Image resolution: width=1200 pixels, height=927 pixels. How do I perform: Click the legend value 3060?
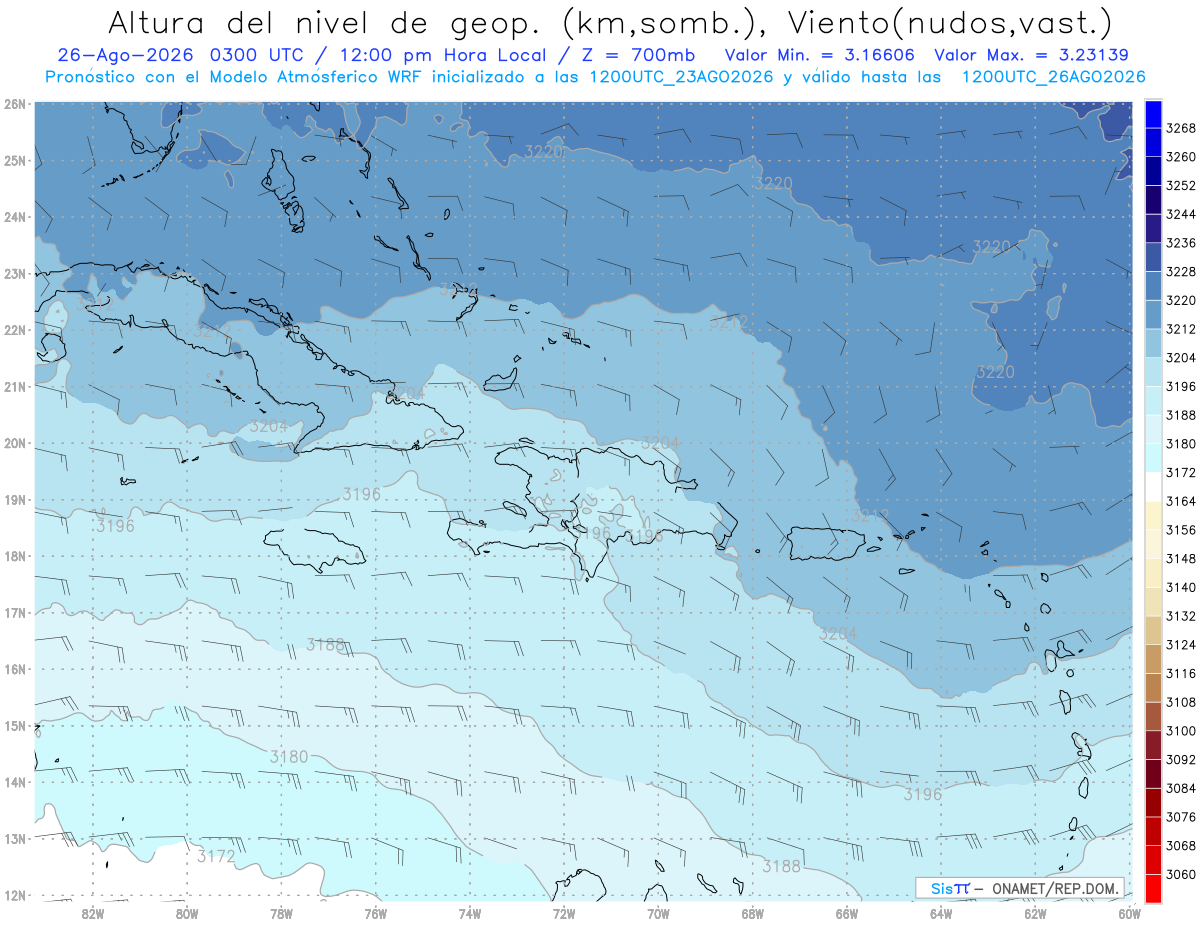pyautogui.click(x=1181, y=874)
